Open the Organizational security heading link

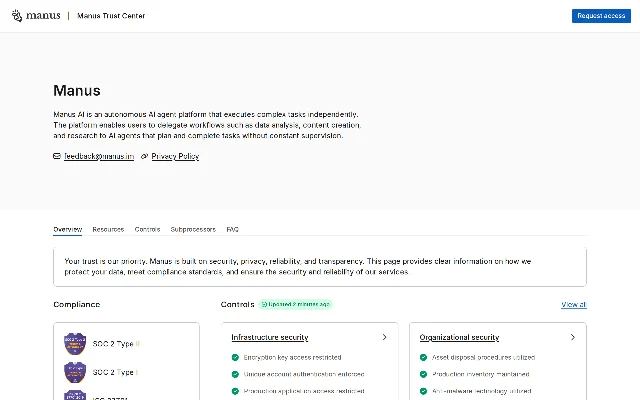coord(459,337)
